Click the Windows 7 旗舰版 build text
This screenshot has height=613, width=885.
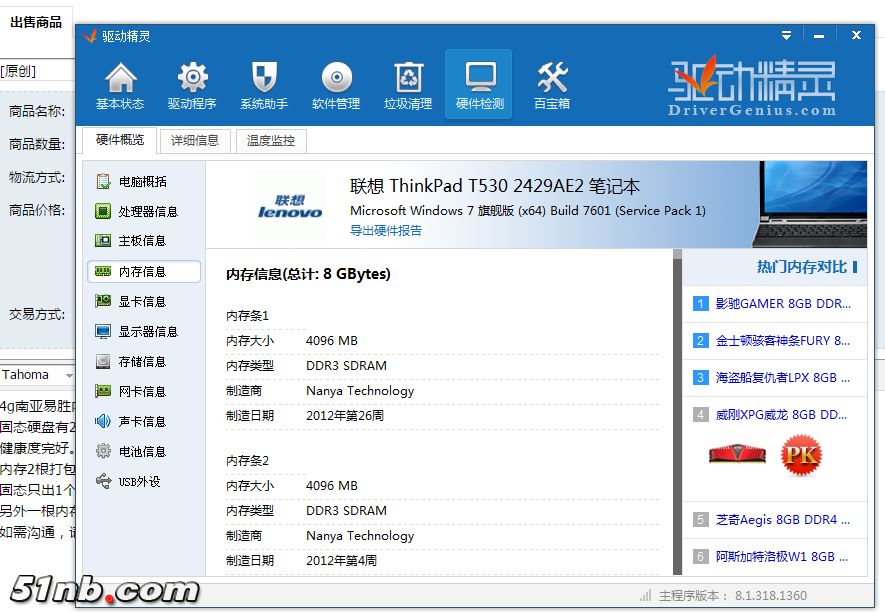pos(528,211)
